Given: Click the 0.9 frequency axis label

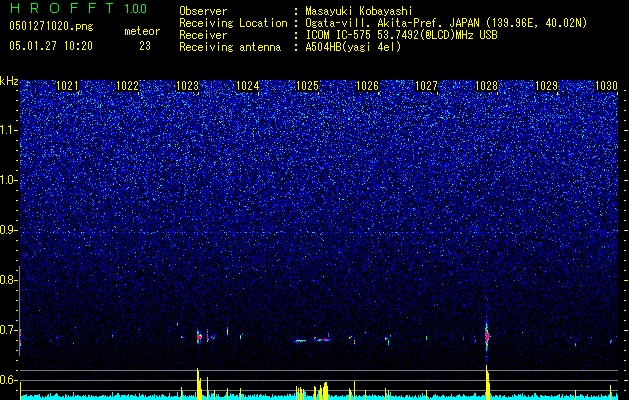Looking at the screenshot, I should tap(9, 230).
